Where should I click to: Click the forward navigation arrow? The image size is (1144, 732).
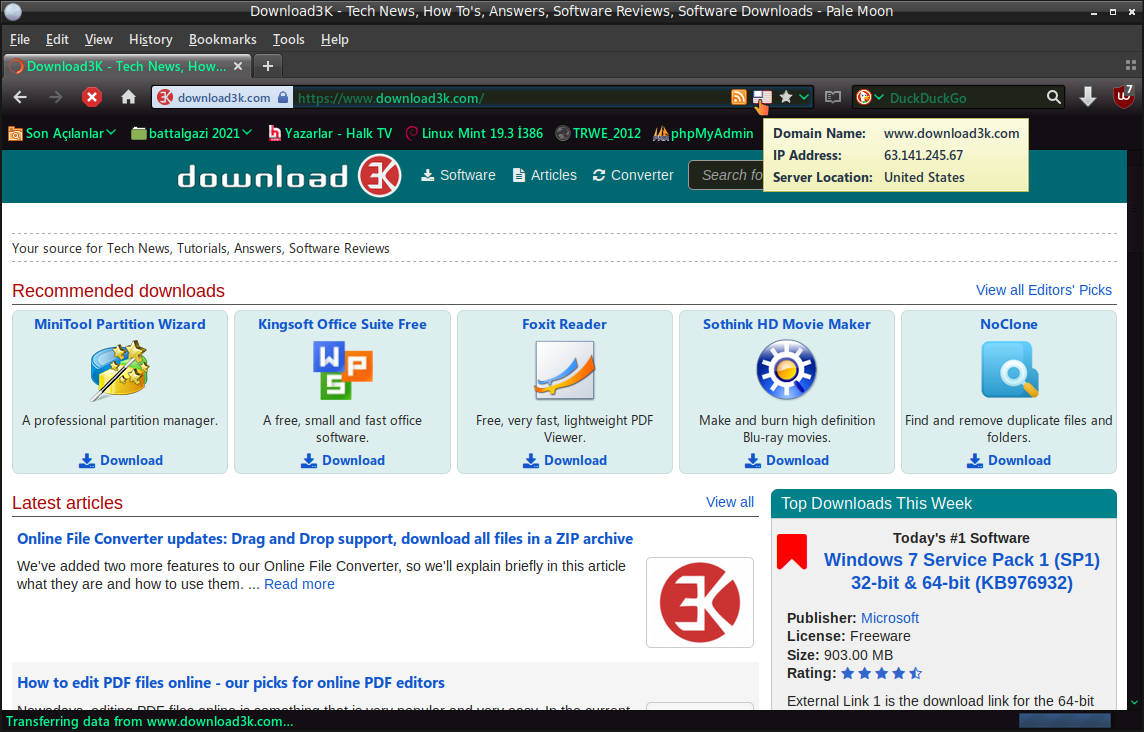click(x=55, y=97)
